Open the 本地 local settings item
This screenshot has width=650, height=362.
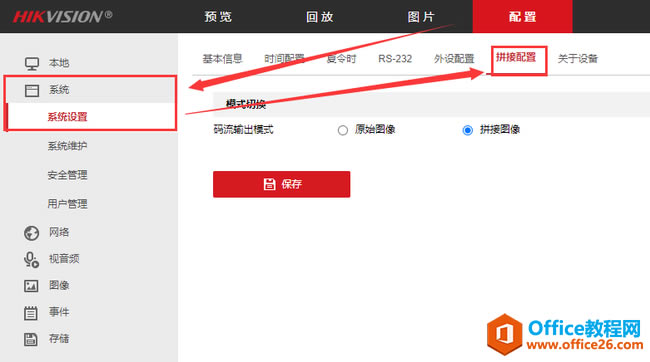point(59,63)
